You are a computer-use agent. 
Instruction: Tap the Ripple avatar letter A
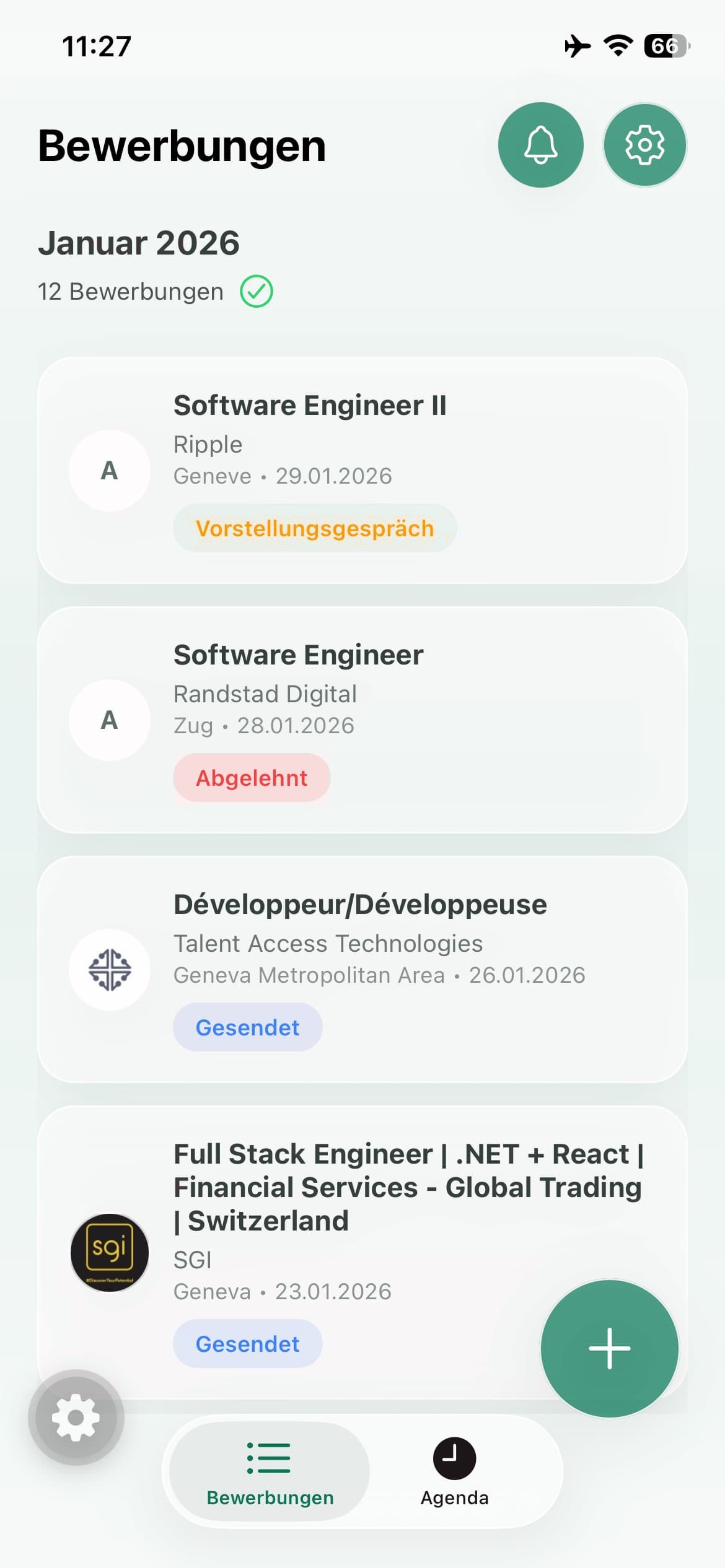(x=110, y=471)
